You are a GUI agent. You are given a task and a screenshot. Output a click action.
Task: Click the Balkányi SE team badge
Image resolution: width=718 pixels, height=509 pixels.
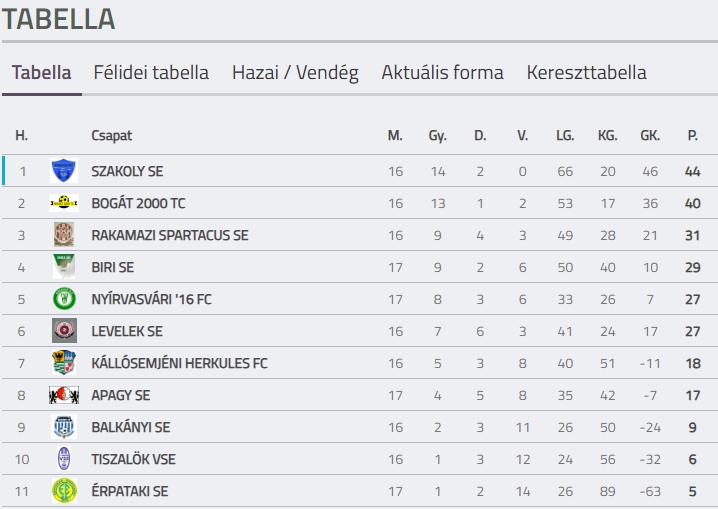point(64,427)
